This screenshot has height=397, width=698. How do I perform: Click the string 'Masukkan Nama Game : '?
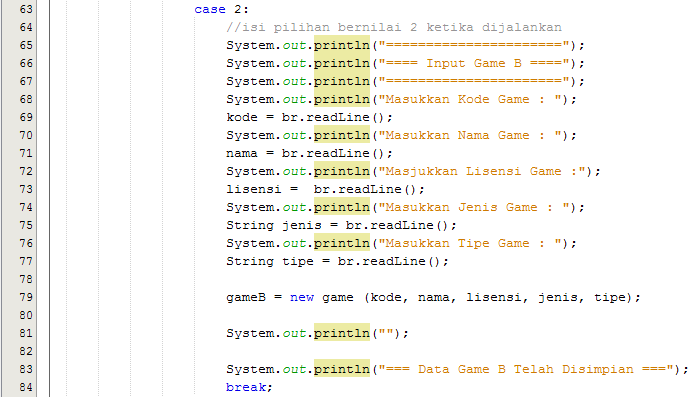tap(470, 135)
